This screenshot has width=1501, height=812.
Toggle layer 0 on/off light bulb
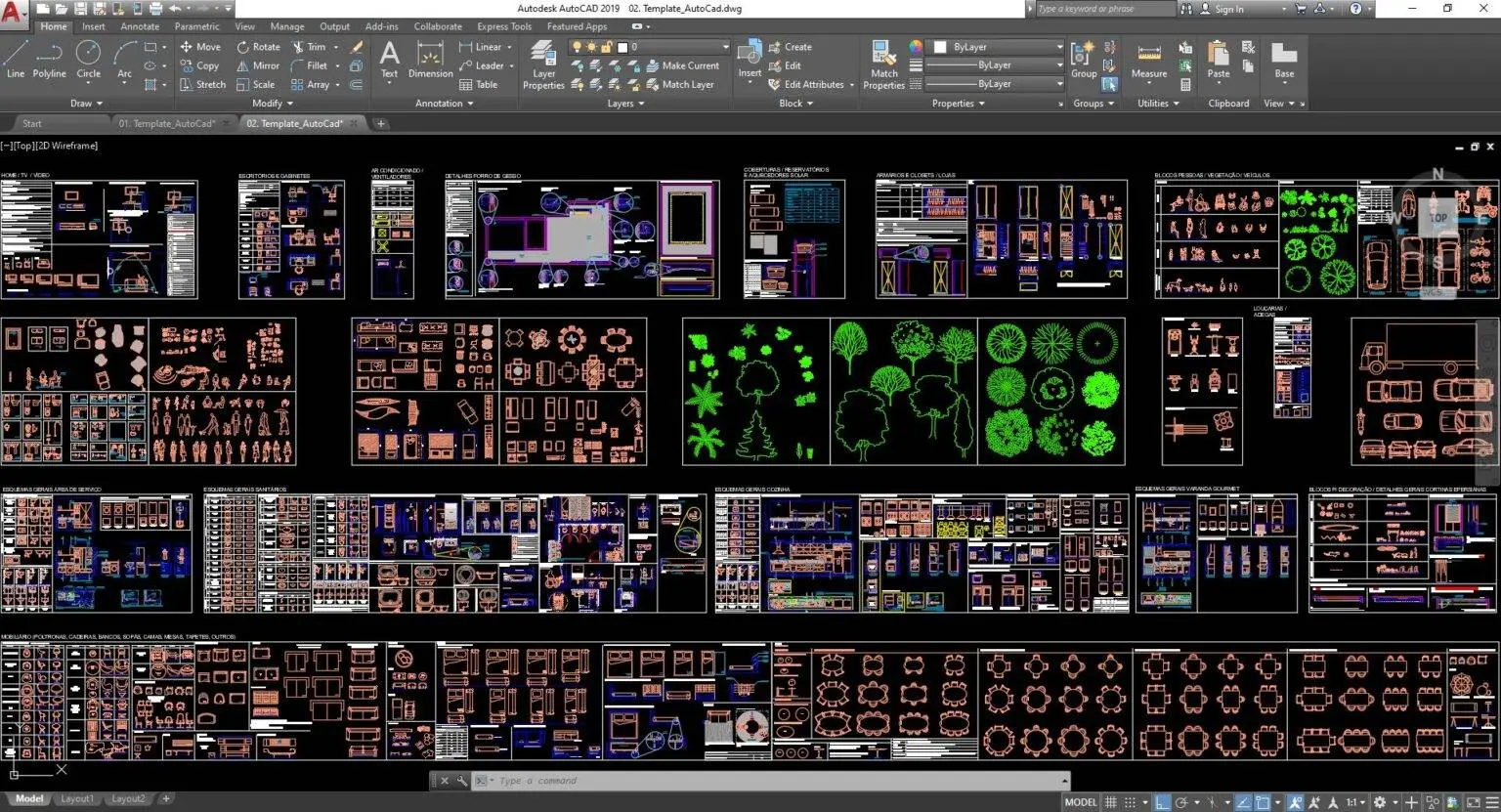coord(577,47)
